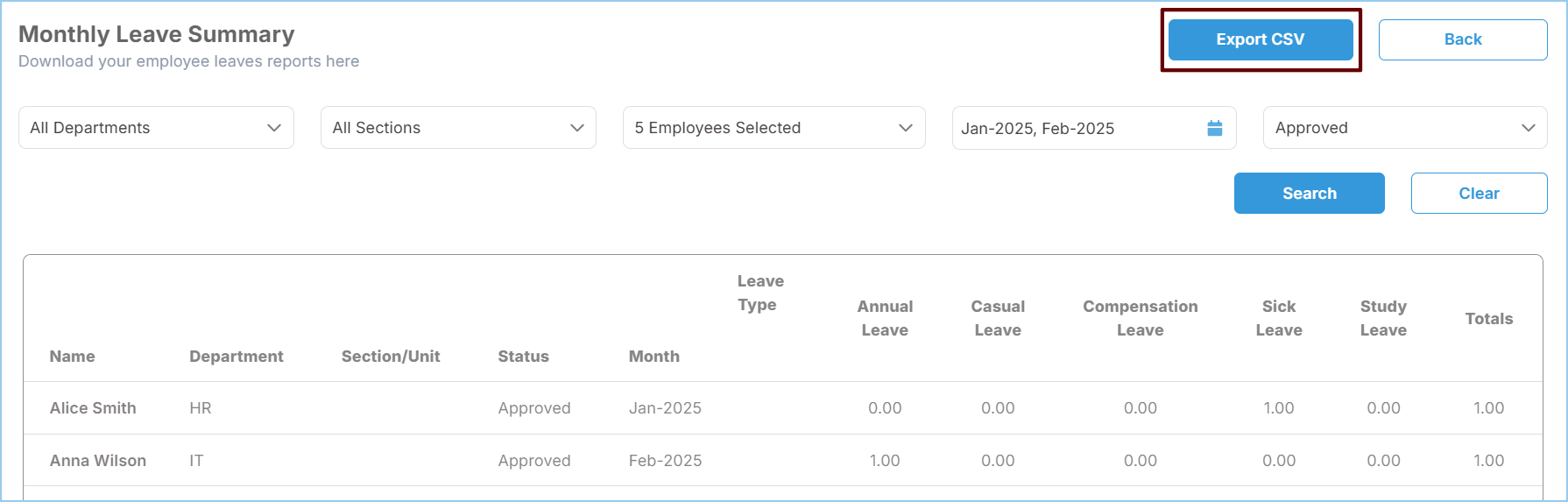Click the Export CSV button

pos(1260,39)
